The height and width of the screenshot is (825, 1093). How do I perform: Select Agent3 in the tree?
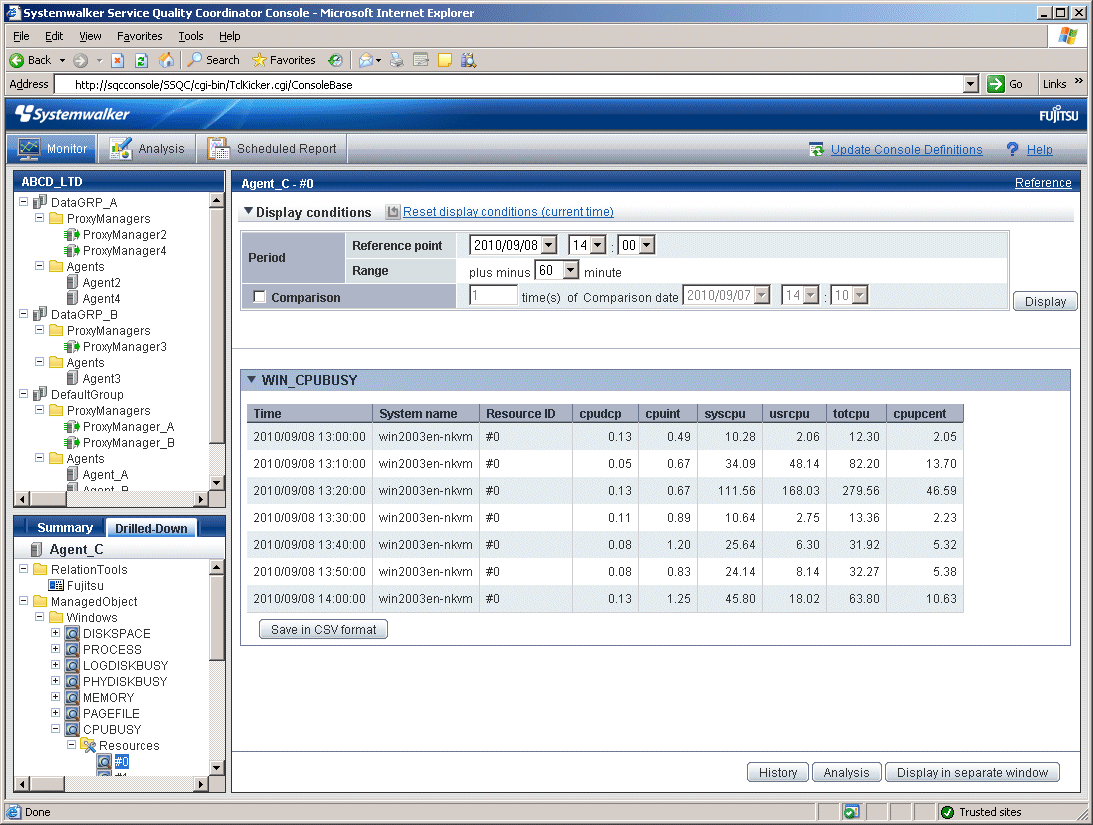tap(102, 378)
